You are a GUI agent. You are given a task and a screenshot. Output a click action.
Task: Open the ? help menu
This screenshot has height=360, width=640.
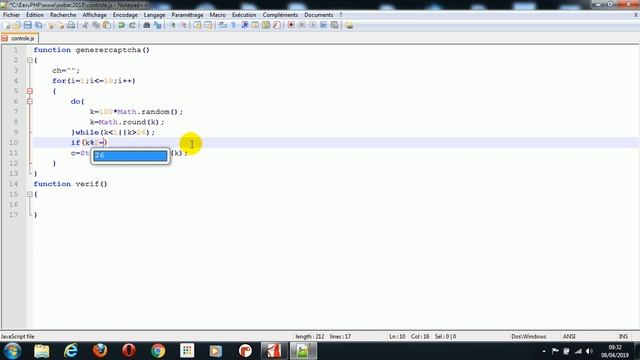point(341,15)
